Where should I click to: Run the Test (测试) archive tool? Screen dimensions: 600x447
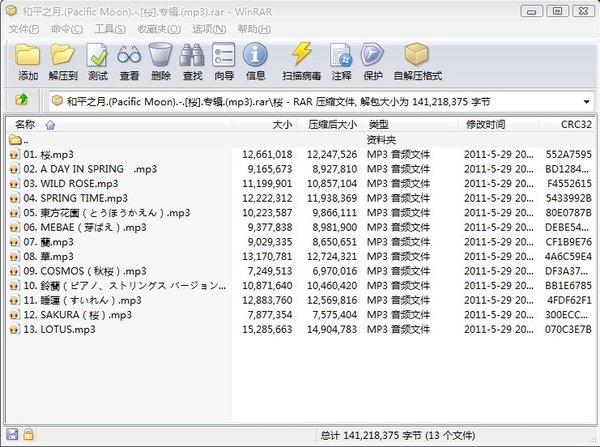(97, 59)
